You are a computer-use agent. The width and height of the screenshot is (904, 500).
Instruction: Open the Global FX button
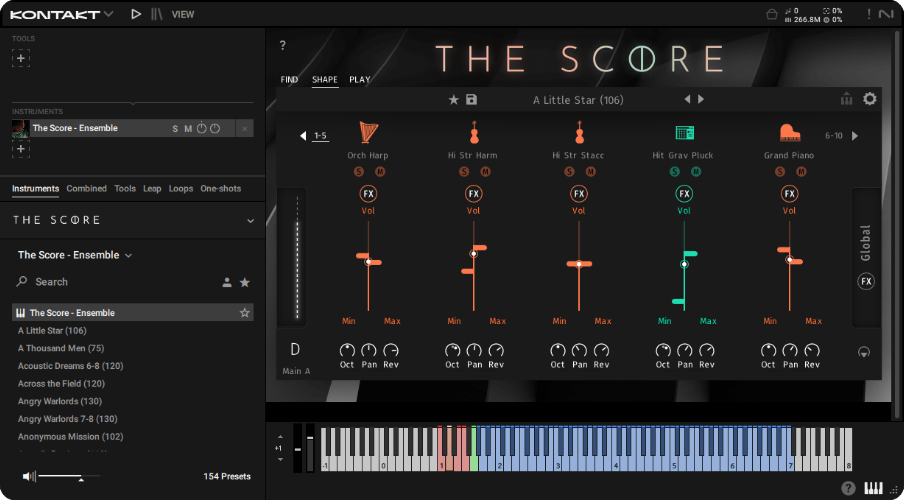point(866,281)
